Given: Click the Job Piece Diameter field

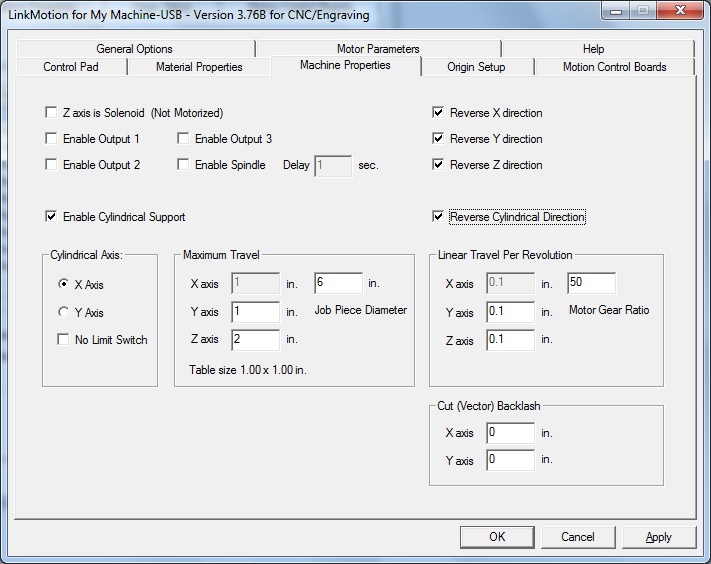Looking at the screenshot, I should coord(338,283).
